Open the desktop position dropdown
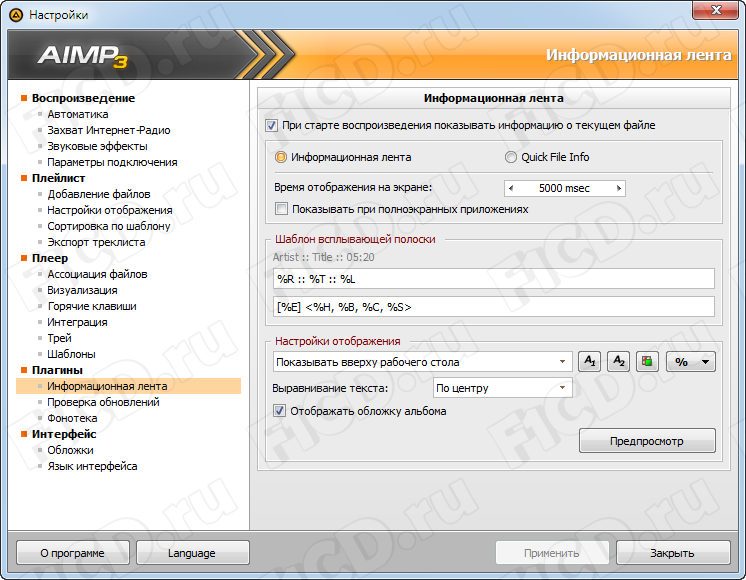This screenshot has width=746, height=580. (422, 362)
